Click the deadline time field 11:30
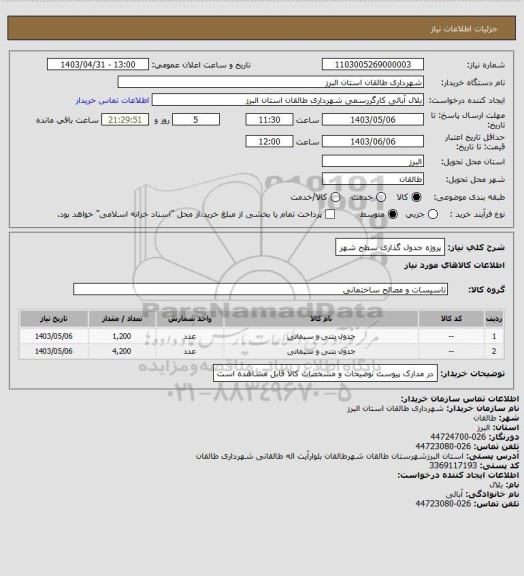Viewport: 524px width, 576px height. (269, 120)
